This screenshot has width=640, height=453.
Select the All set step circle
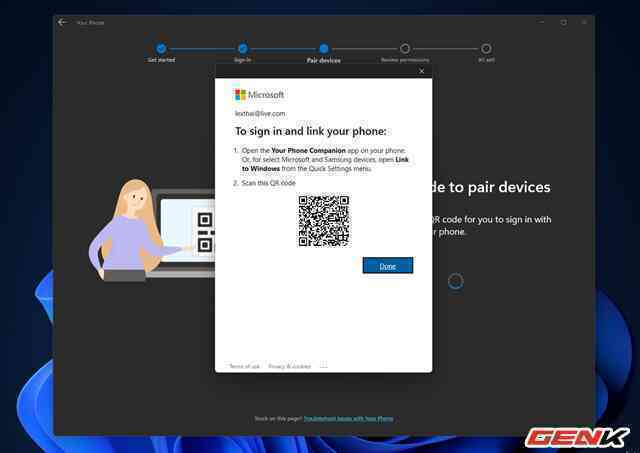point(486,49)
